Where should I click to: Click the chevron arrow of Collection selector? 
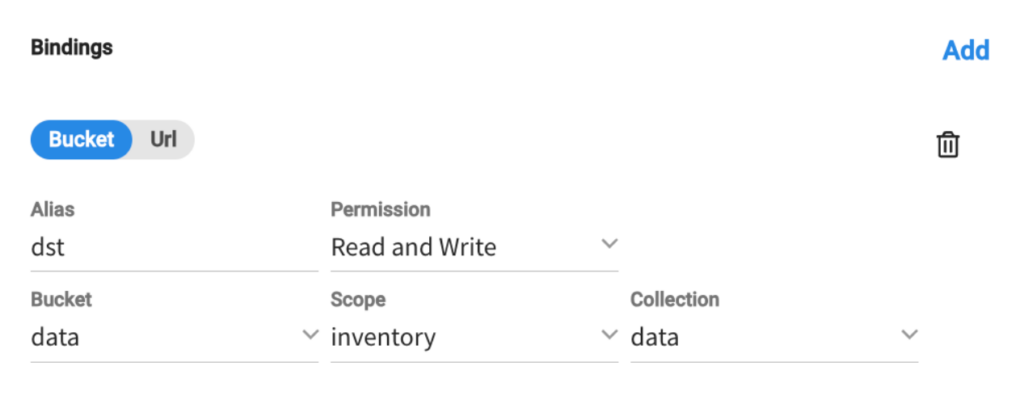[x=909, y=335]
